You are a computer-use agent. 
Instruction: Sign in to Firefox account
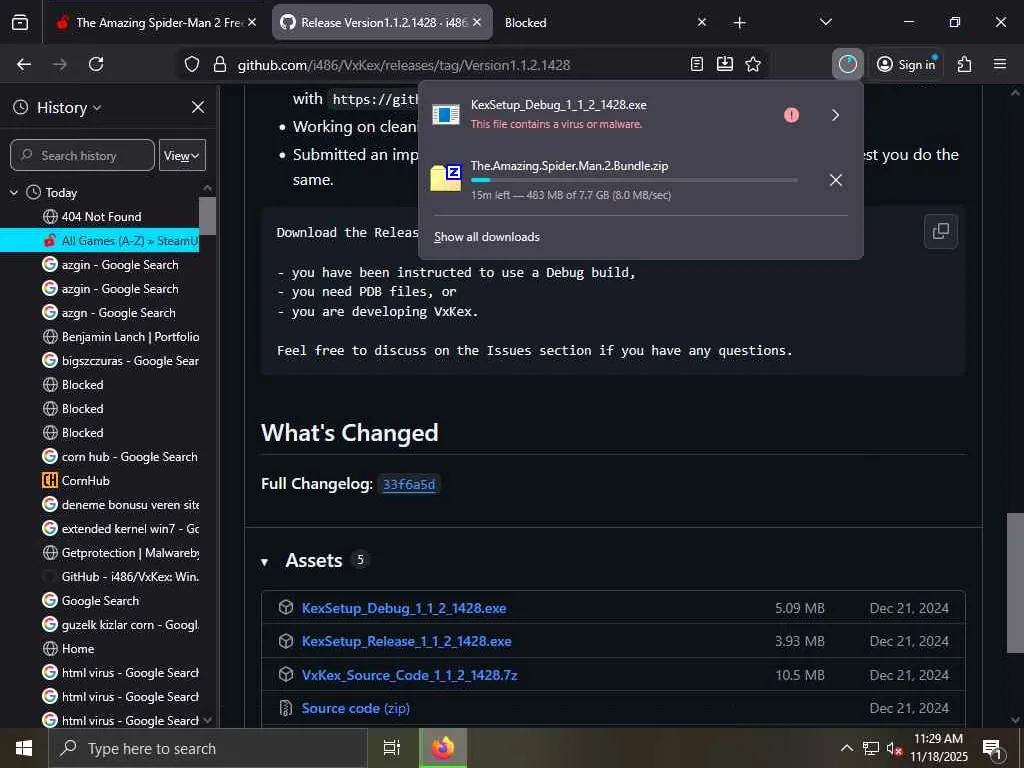[x=908, y=64]
